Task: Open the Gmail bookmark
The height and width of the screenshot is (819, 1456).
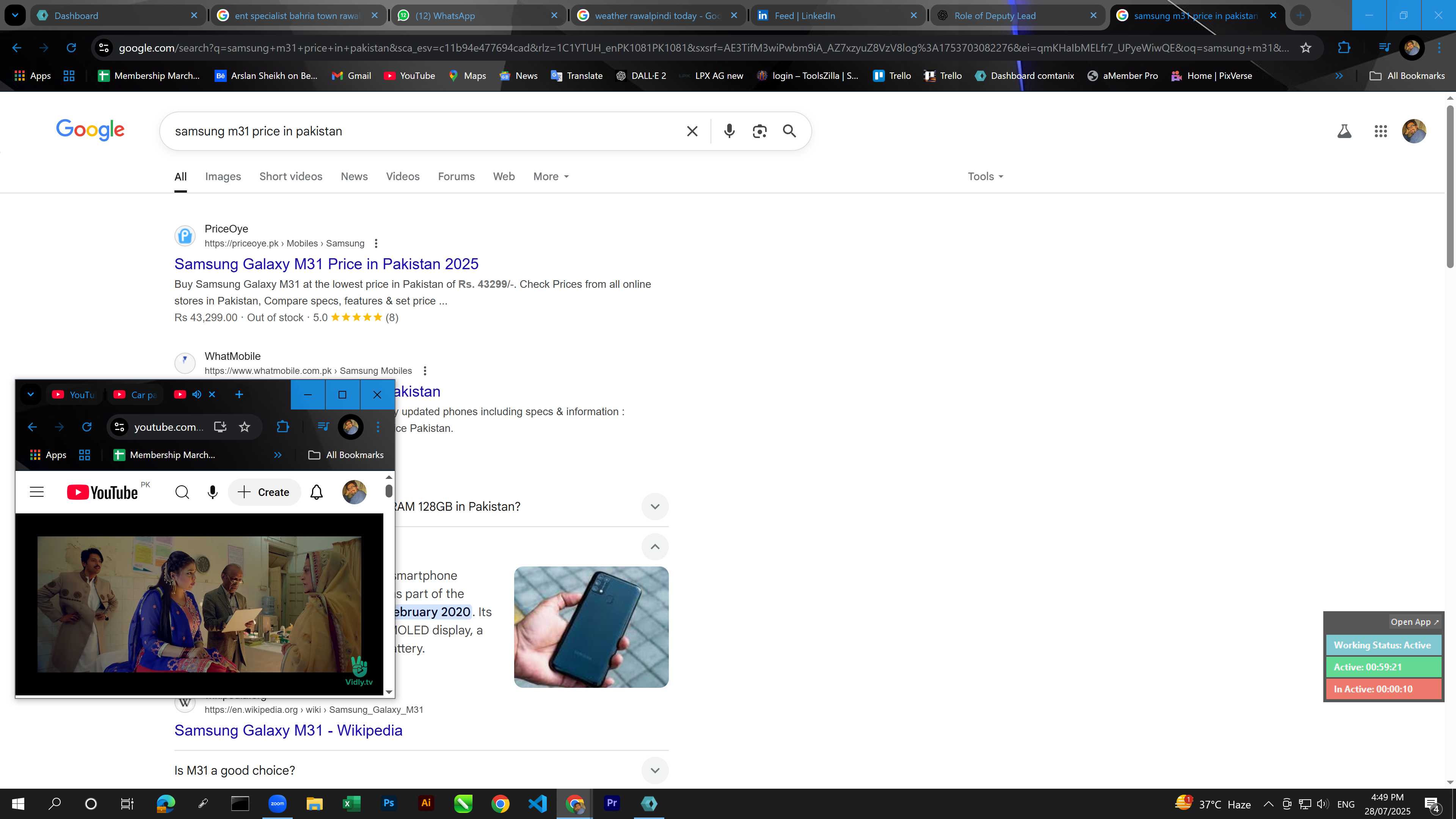Action: coord(351,76)
